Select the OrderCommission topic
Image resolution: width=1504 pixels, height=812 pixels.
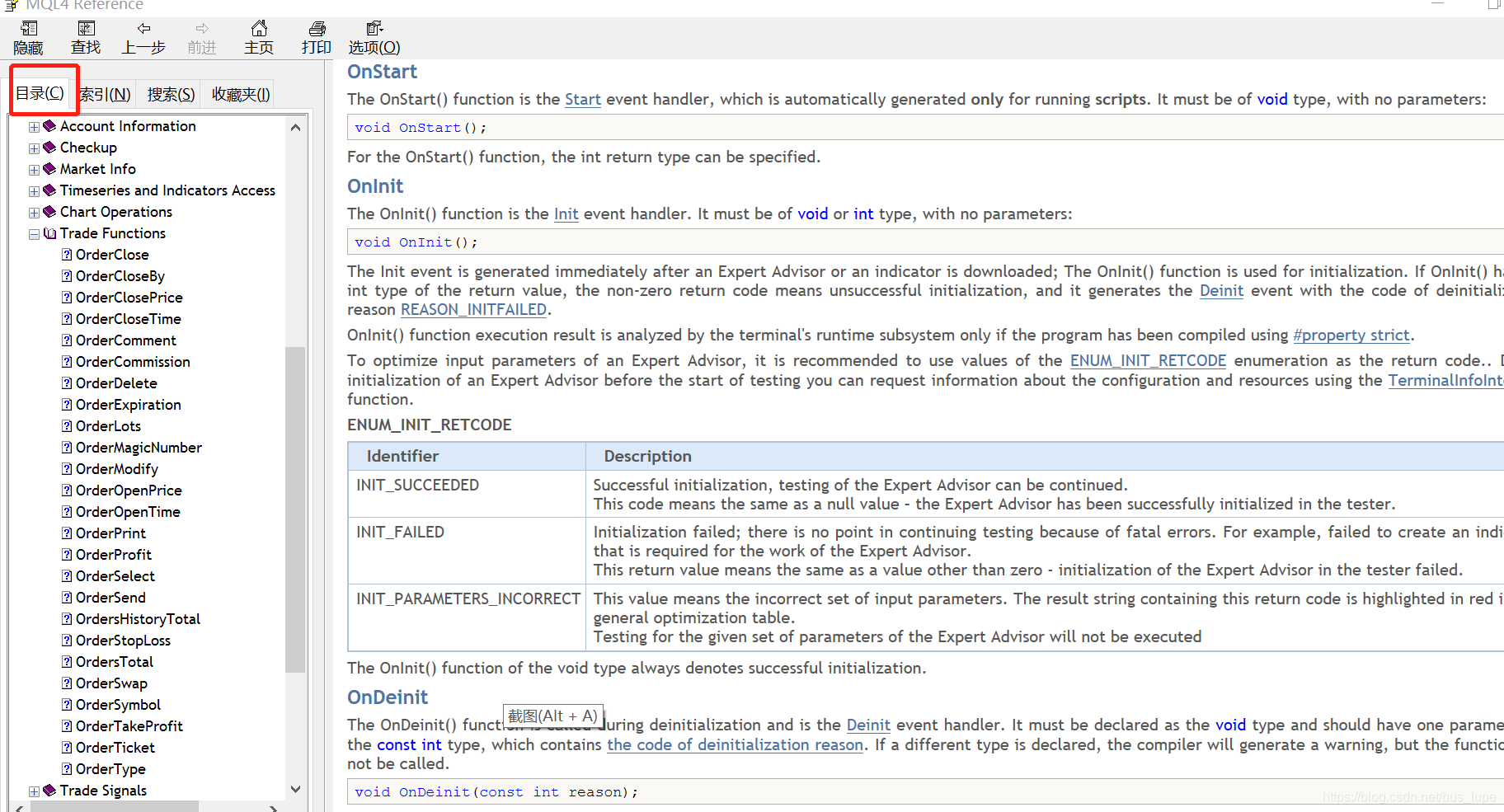coord(133,362)
